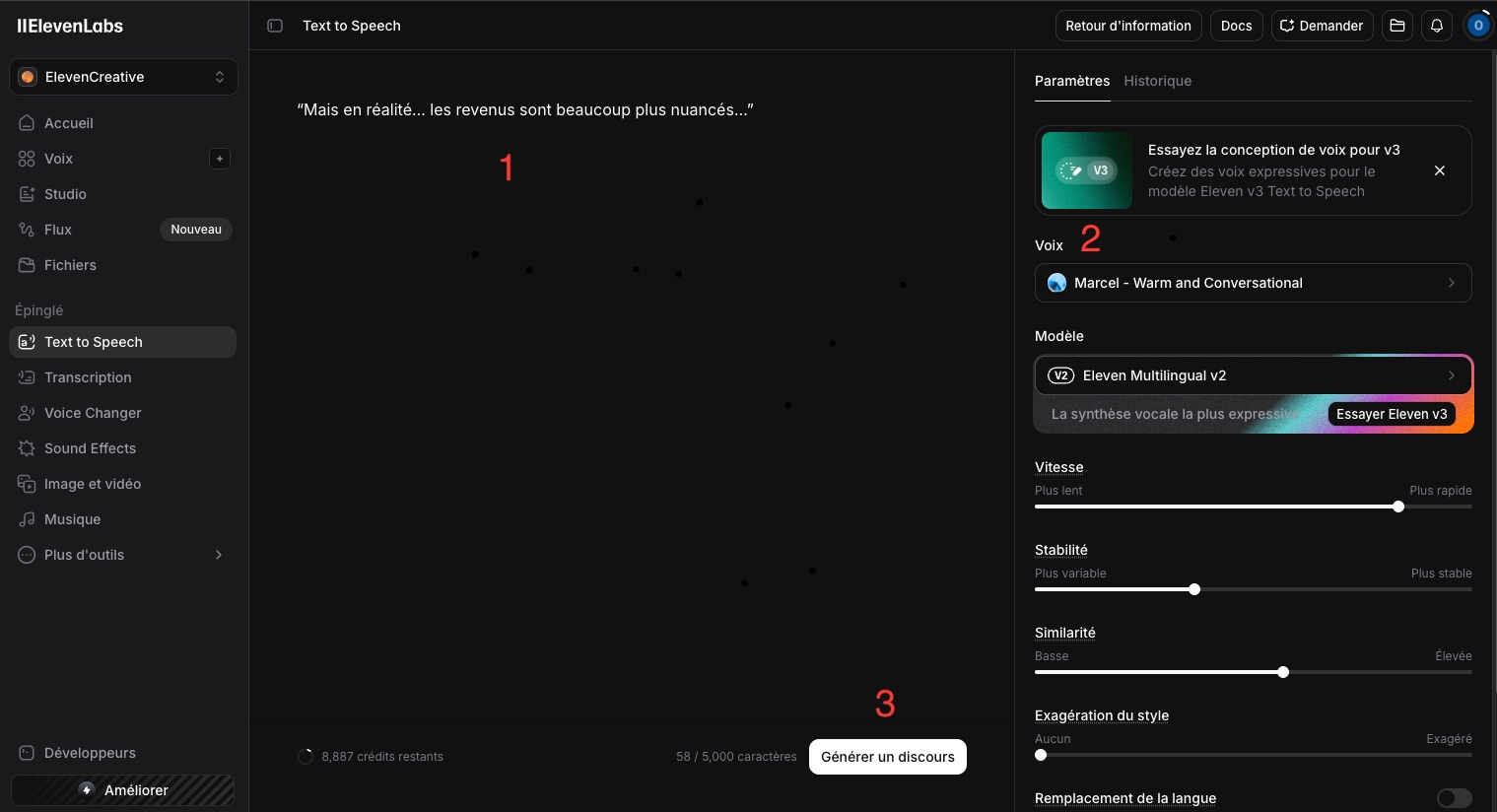Switch to the Historique tab
Screen dimensions: 1497x812
coord(1157,81)
